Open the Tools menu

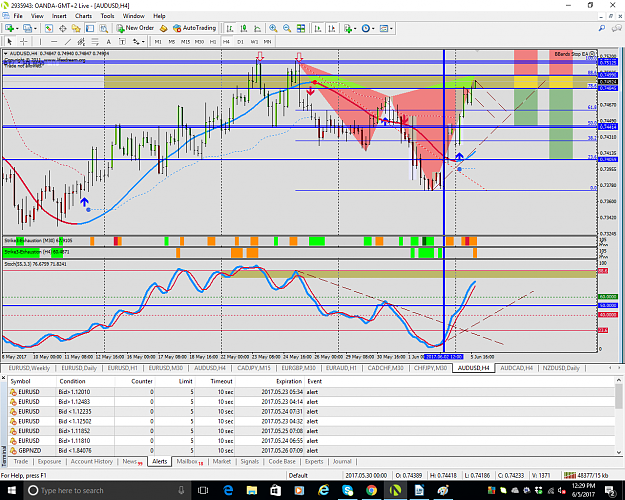(x=107, y=16)
